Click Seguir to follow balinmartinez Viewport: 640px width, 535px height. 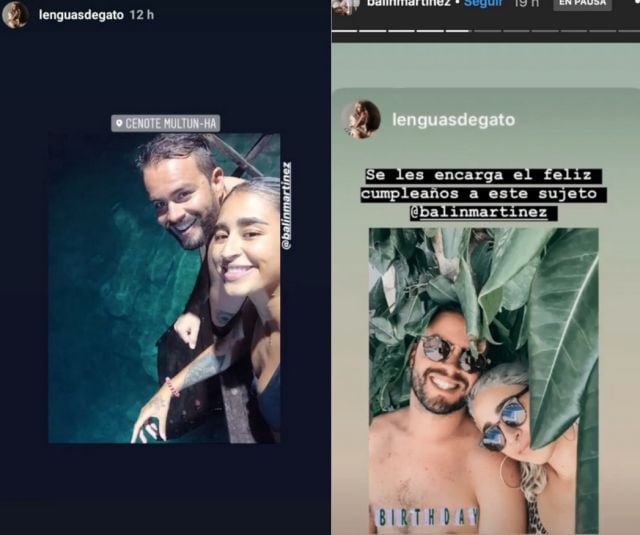pyautogui.click(x=483, y=3)
